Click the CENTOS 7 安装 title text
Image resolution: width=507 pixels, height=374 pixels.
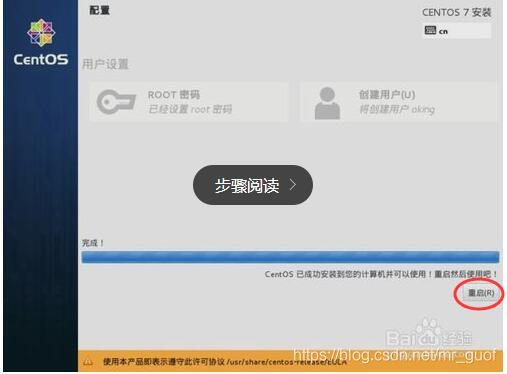[457, 13]
